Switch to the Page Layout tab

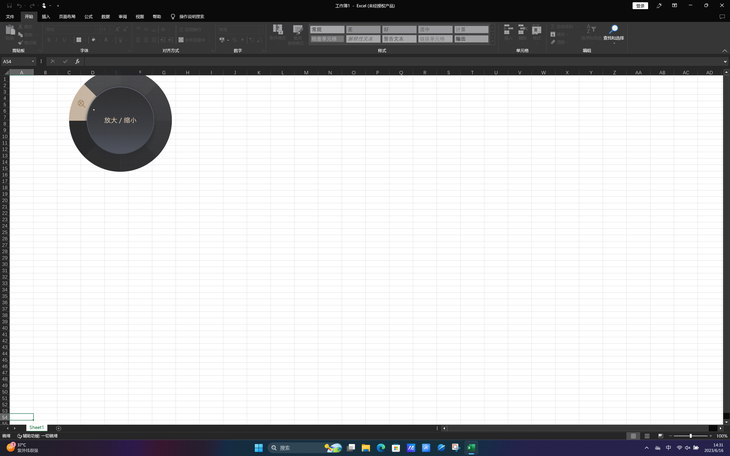67,17
